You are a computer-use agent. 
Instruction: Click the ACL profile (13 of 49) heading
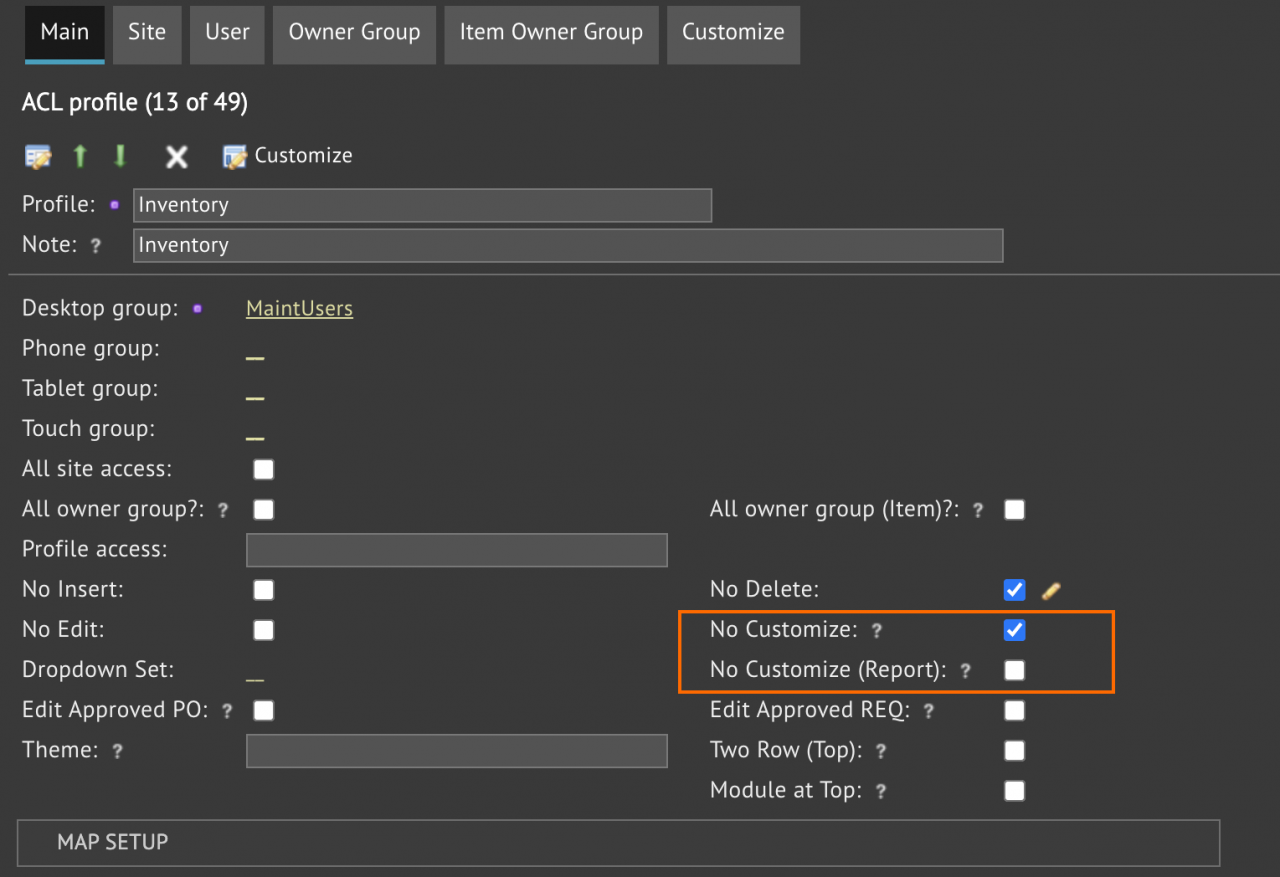coord(135,102)
